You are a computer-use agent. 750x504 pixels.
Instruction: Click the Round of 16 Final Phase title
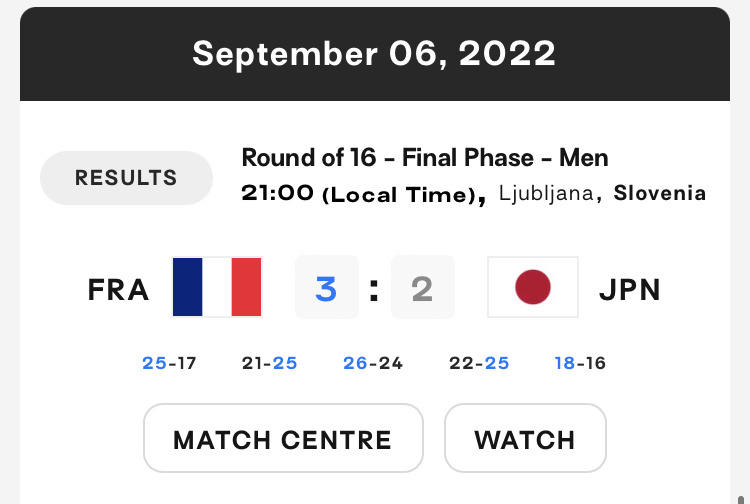tap(425, 158)
